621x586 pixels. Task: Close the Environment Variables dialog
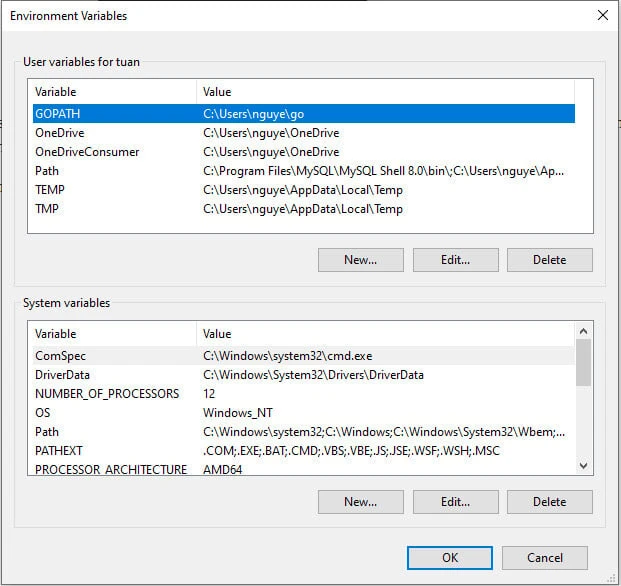(602, 16)
